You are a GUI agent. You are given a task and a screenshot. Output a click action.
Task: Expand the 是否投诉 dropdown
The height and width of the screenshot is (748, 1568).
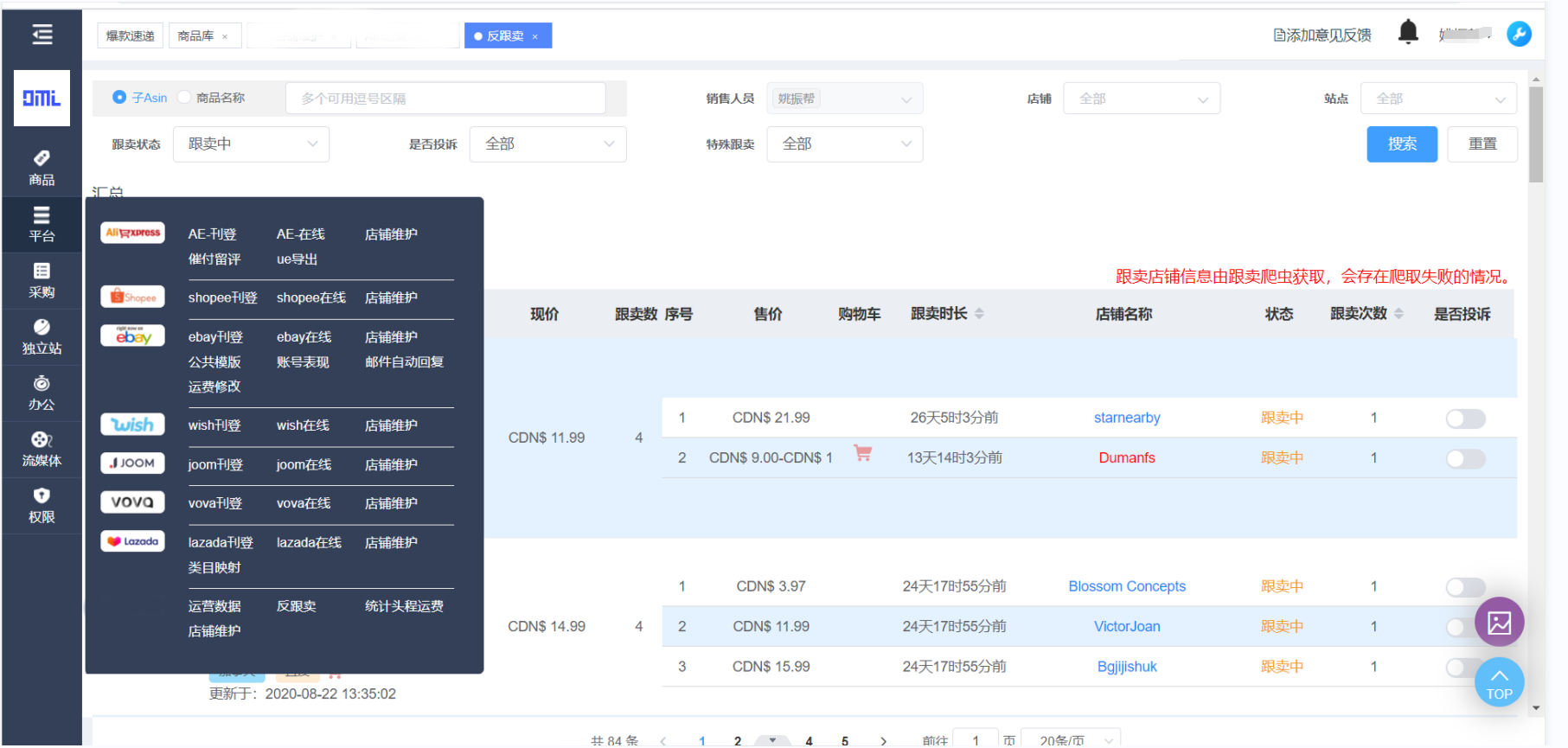(x=547, y=144)
